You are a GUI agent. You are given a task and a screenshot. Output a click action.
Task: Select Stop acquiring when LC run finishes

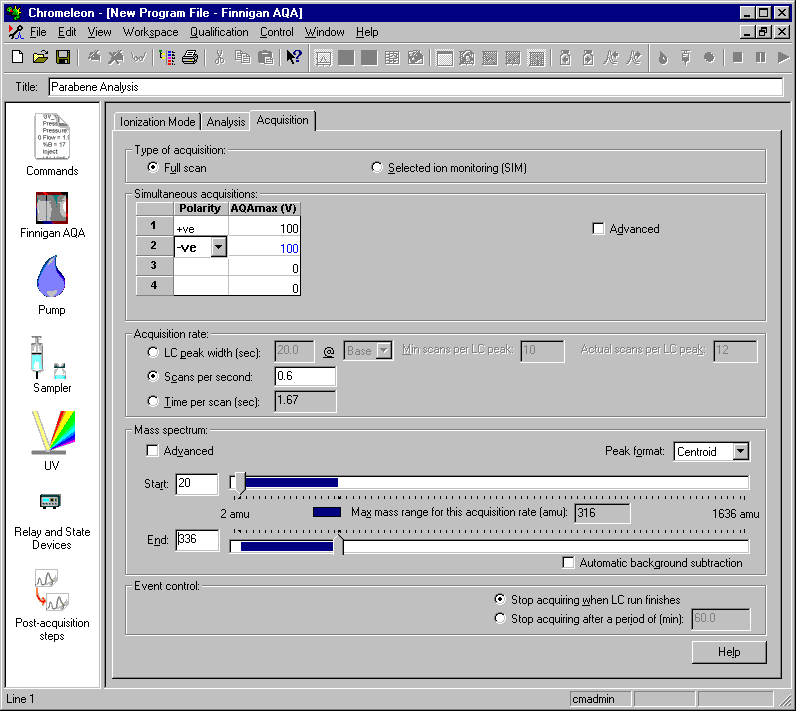coord(500,599)
